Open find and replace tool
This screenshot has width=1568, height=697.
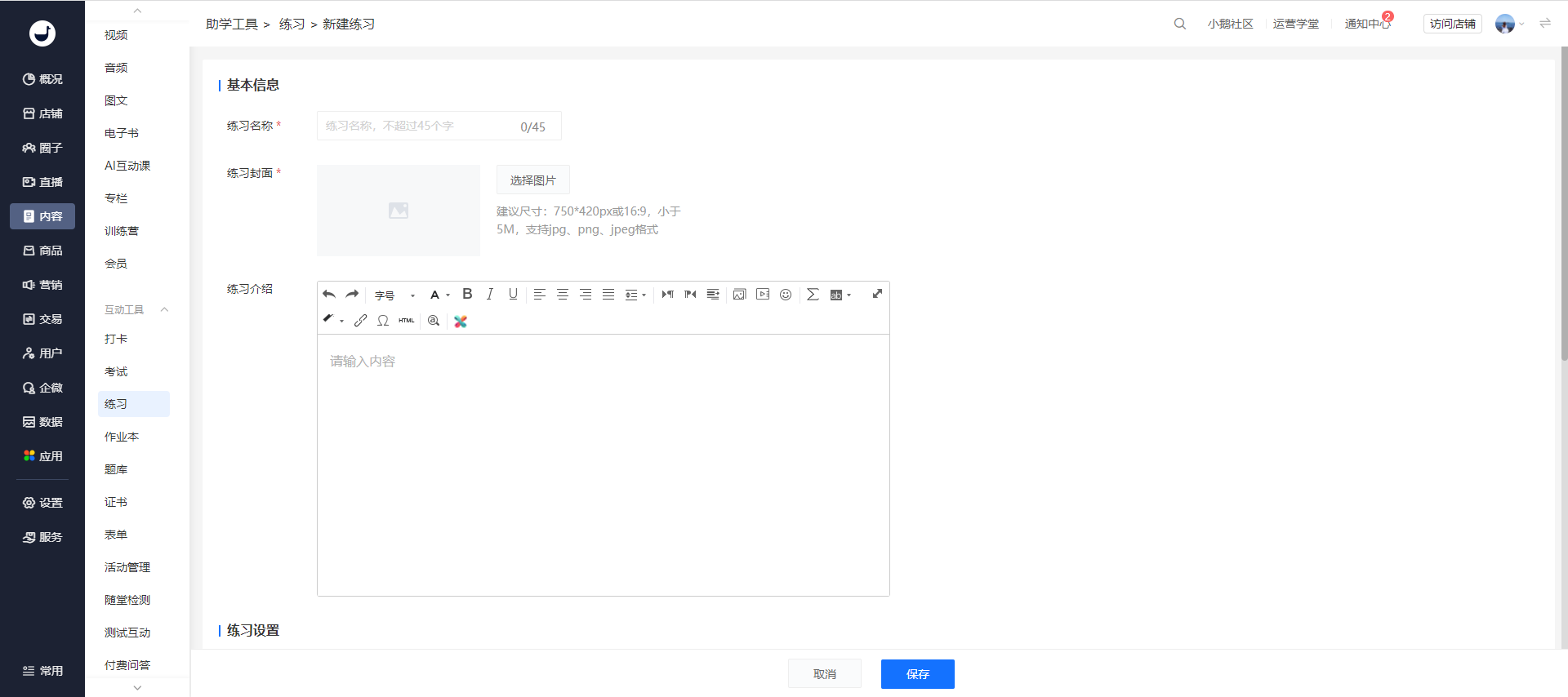[434, 321]
